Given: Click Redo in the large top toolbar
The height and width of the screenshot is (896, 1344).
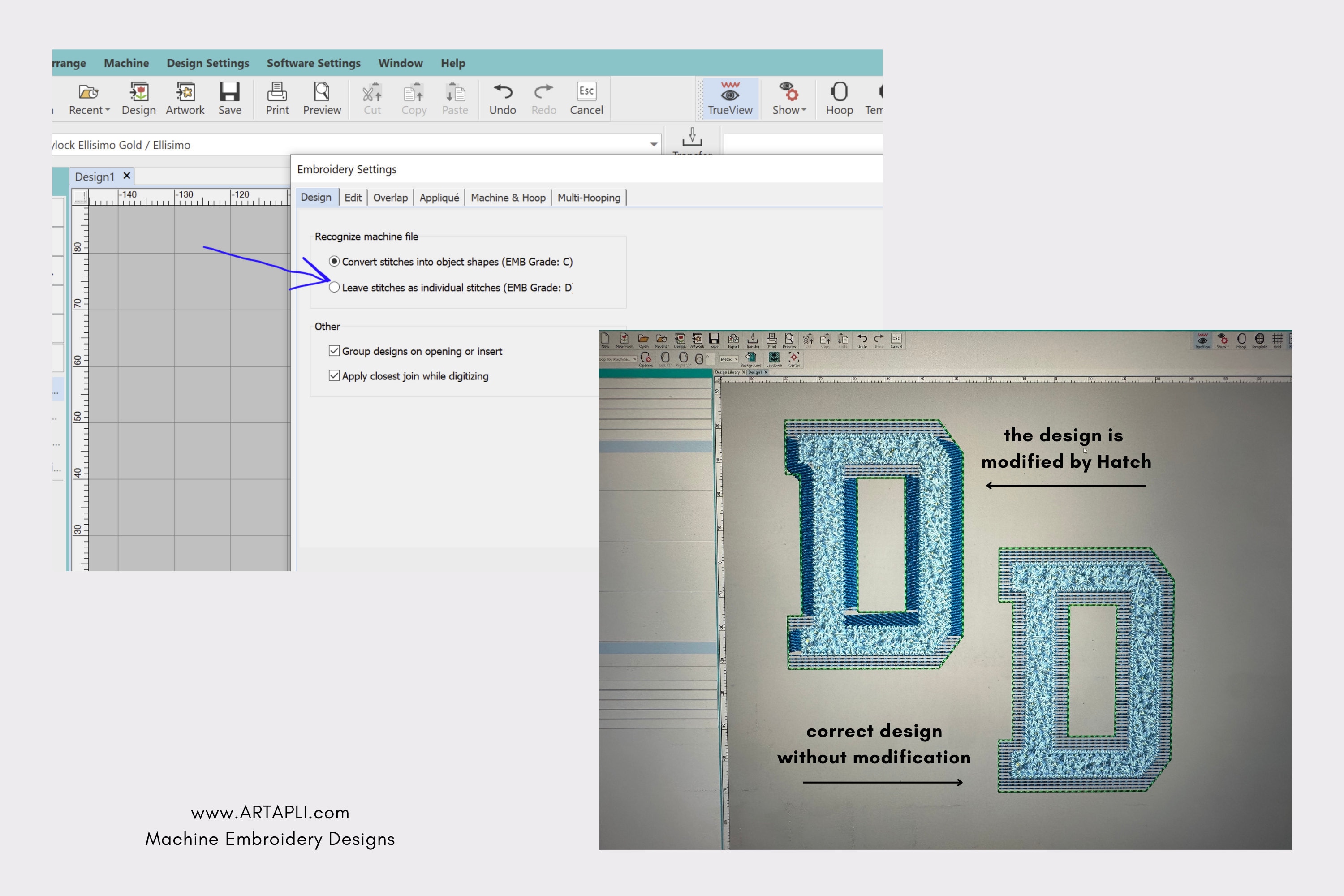Looking at the screenshot, I should tap(543, 99).
